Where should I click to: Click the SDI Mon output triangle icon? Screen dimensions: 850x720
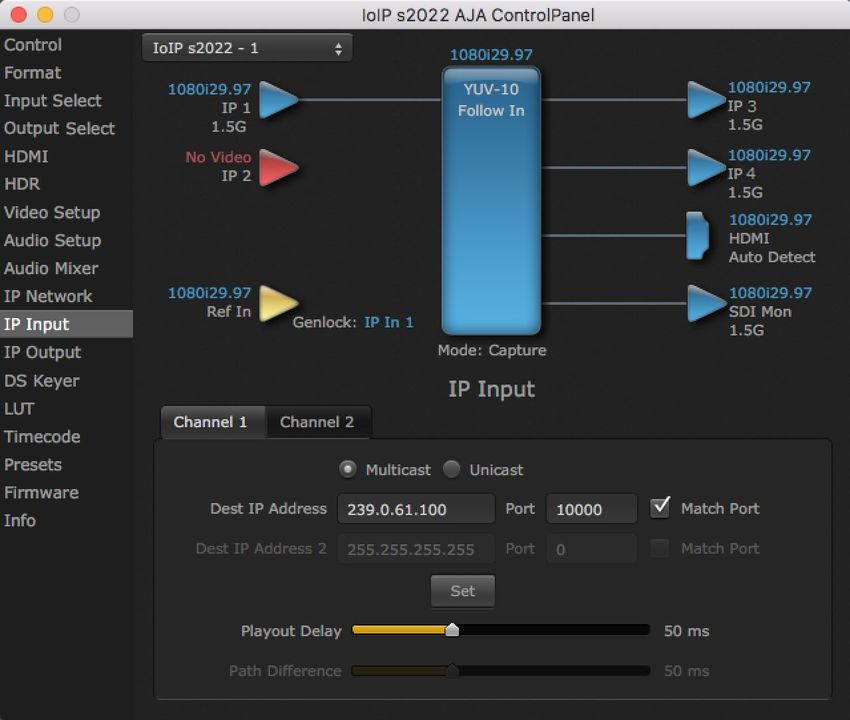pos(706,303)
